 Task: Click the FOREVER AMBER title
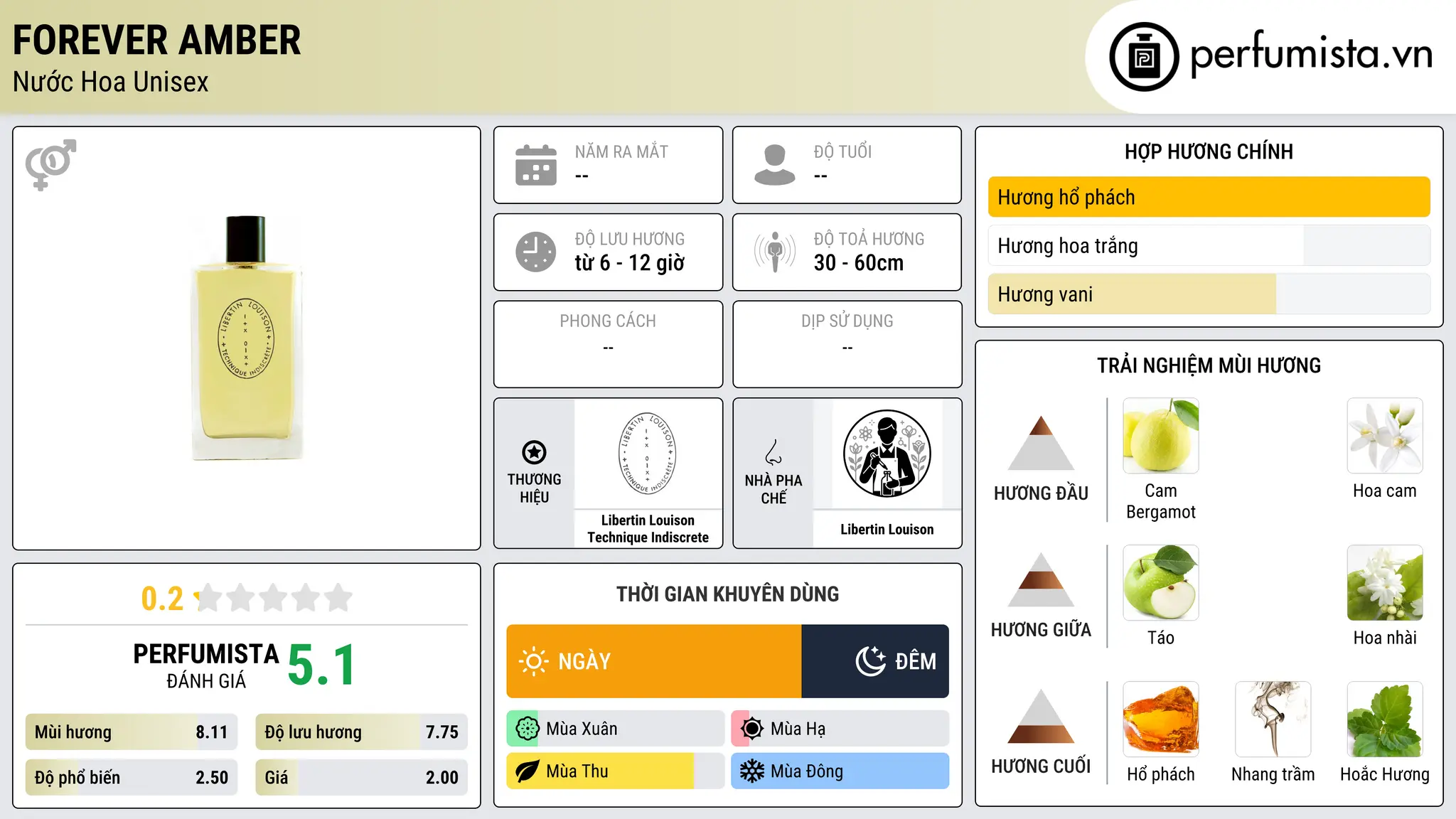coord(157,41)
